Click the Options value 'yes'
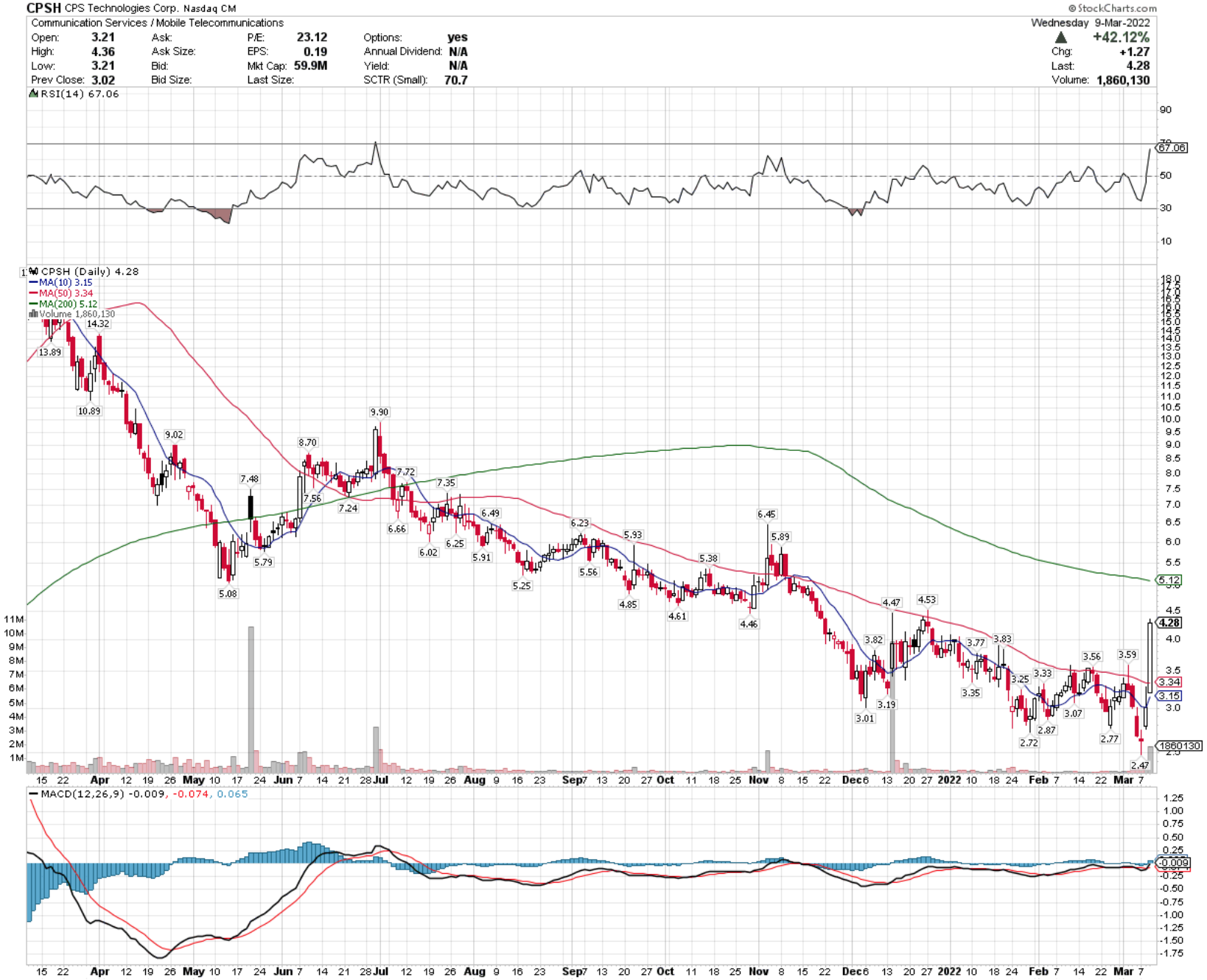The image size is (1207, 980). (x=458, y=37)
